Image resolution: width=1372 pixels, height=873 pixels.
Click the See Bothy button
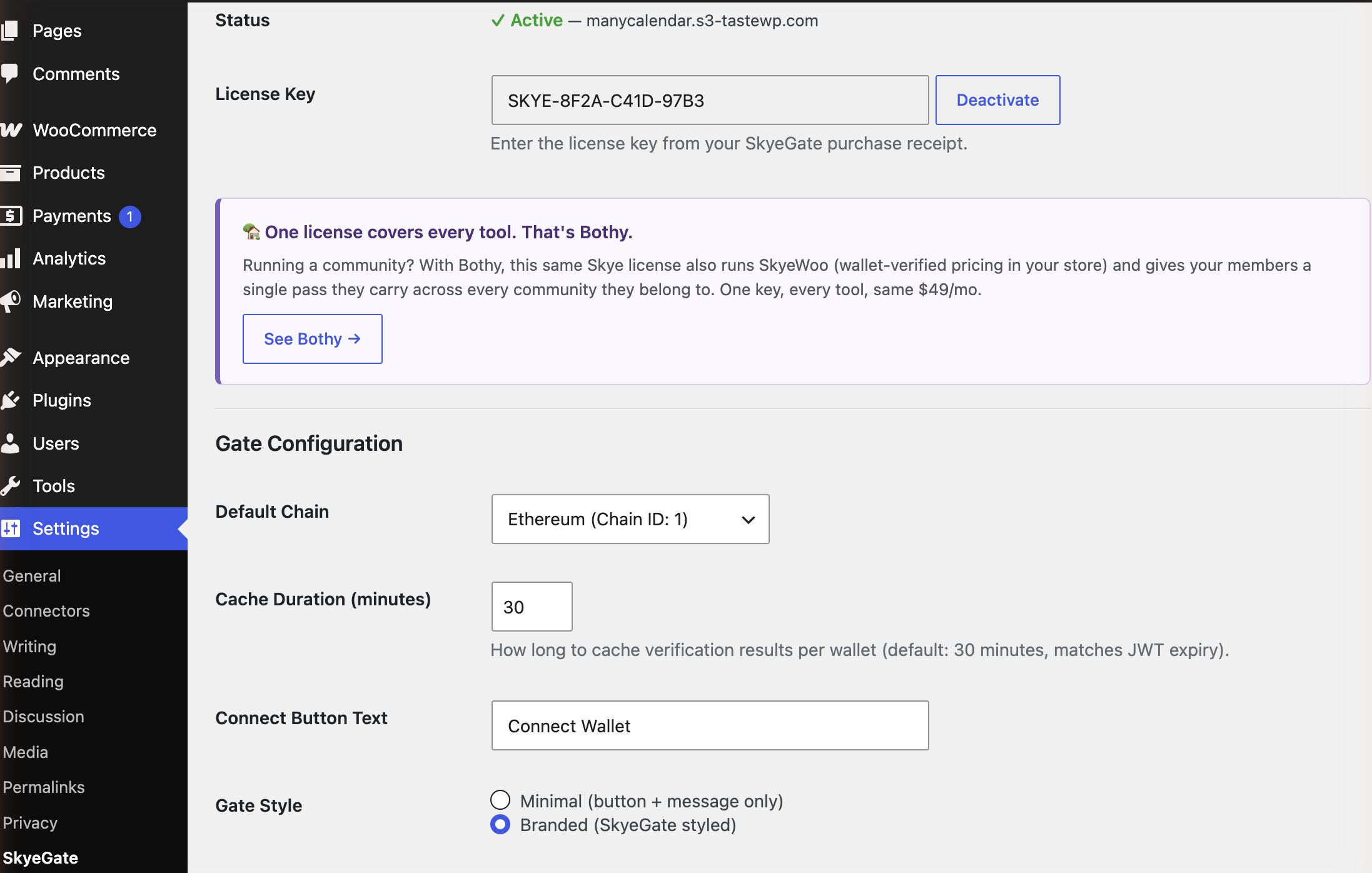pyautogui.click(x=312, y=339)
